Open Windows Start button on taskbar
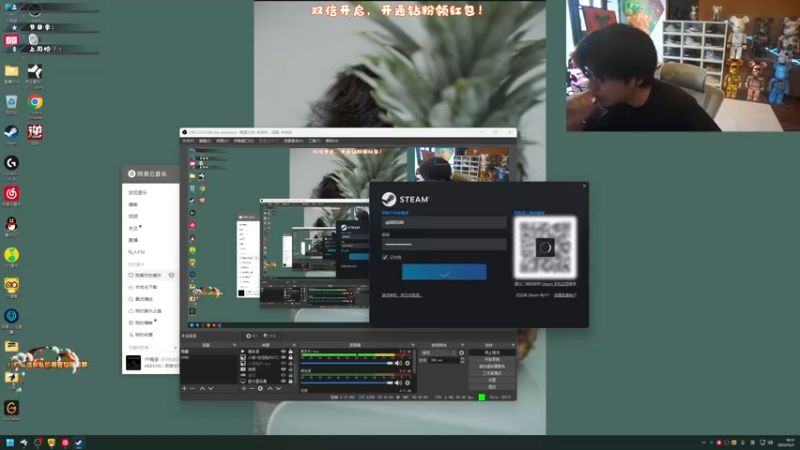This screenshot has width=800, height=450. pyautogui.click(x=10, y=442)
